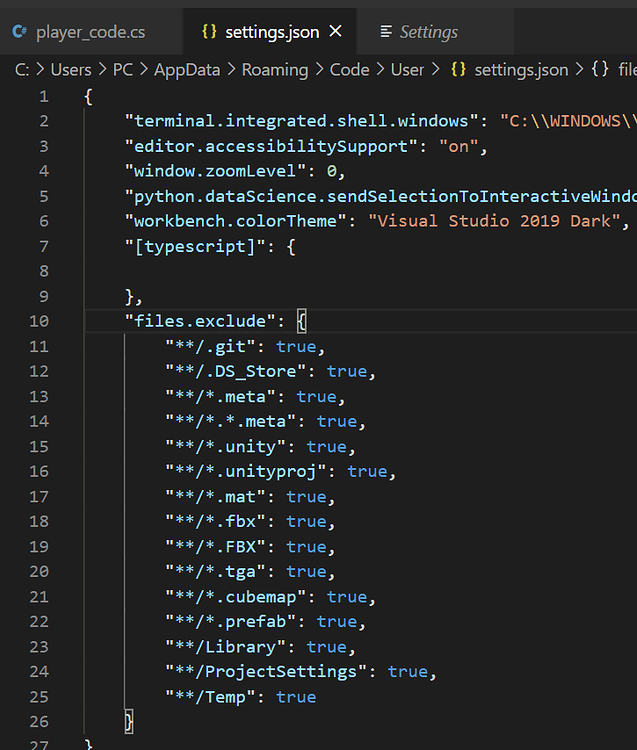Image resolution: width=637 pixels, height=750 pixels.
Task: Click the closing brace on line 26
Action: (x=129, y=721)
